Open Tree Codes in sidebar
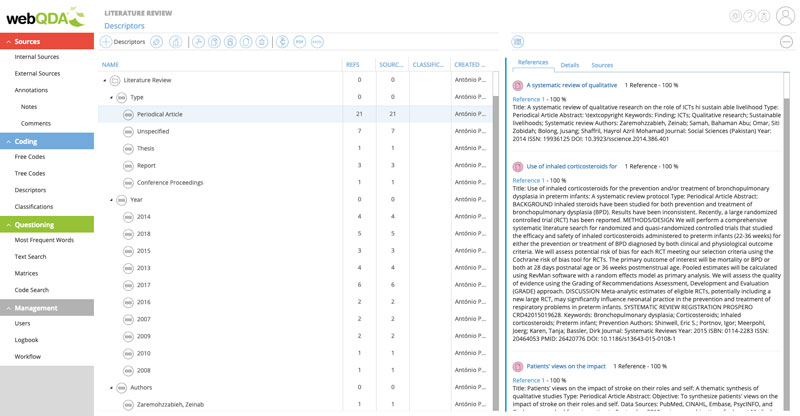 point(30,174)
